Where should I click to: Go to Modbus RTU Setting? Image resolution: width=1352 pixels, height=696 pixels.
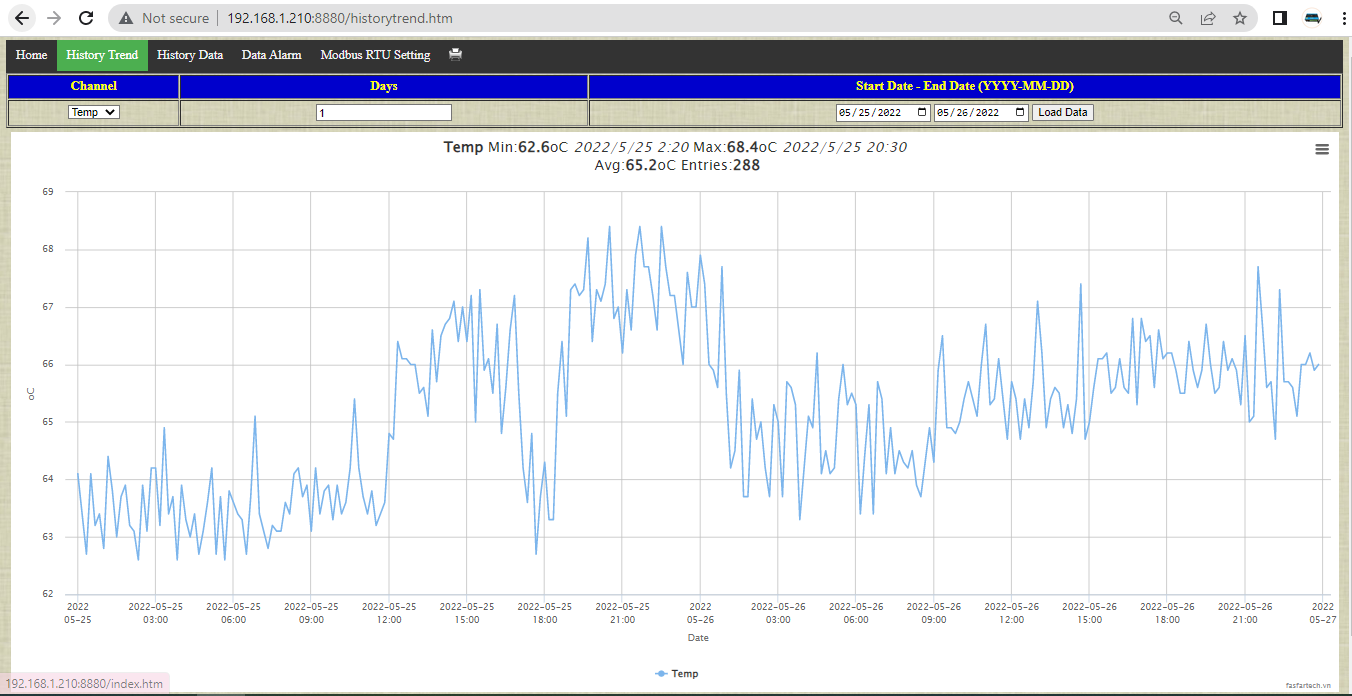click(375, 55)
